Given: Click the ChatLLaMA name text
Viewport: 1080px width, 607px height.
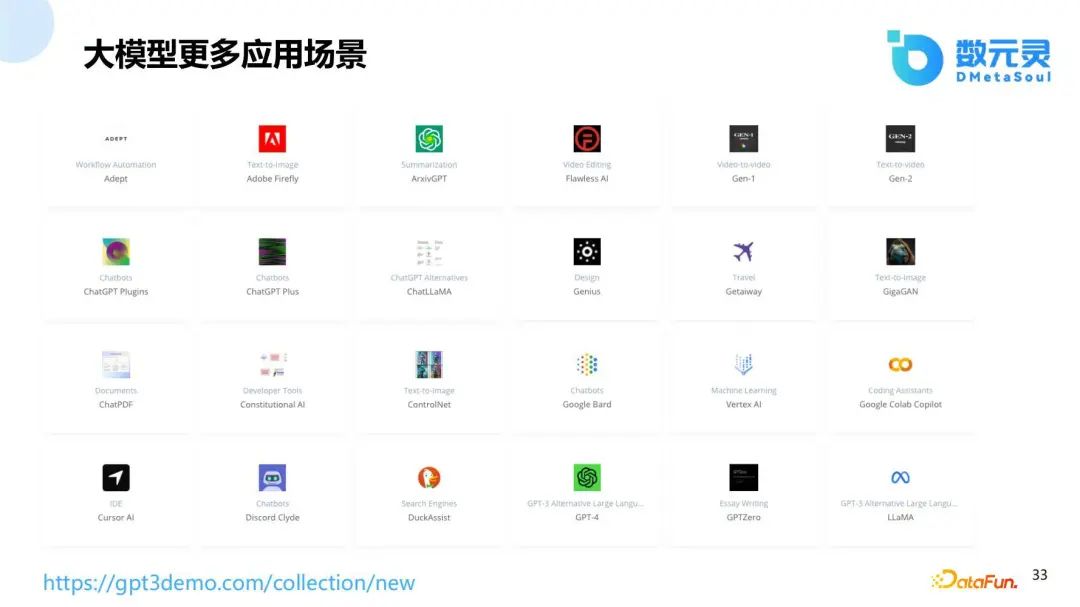Looking at the screenshot, I should pos(429,291).
